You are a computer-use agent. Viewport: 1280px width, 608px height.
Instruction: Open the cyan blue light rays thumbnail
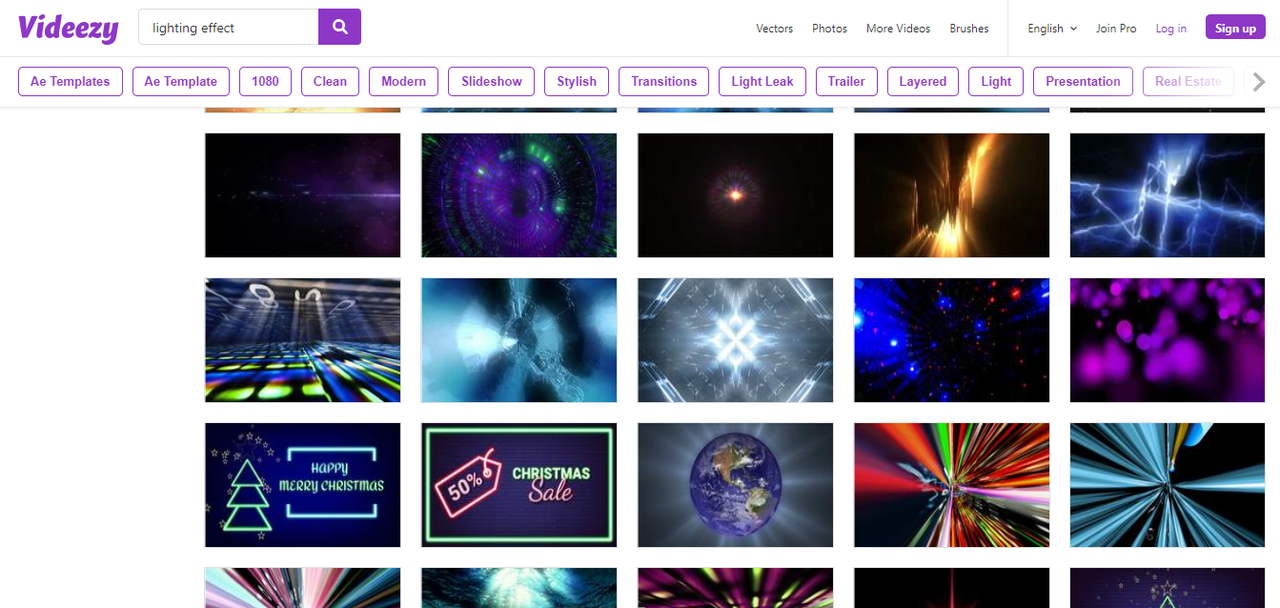1168,485
